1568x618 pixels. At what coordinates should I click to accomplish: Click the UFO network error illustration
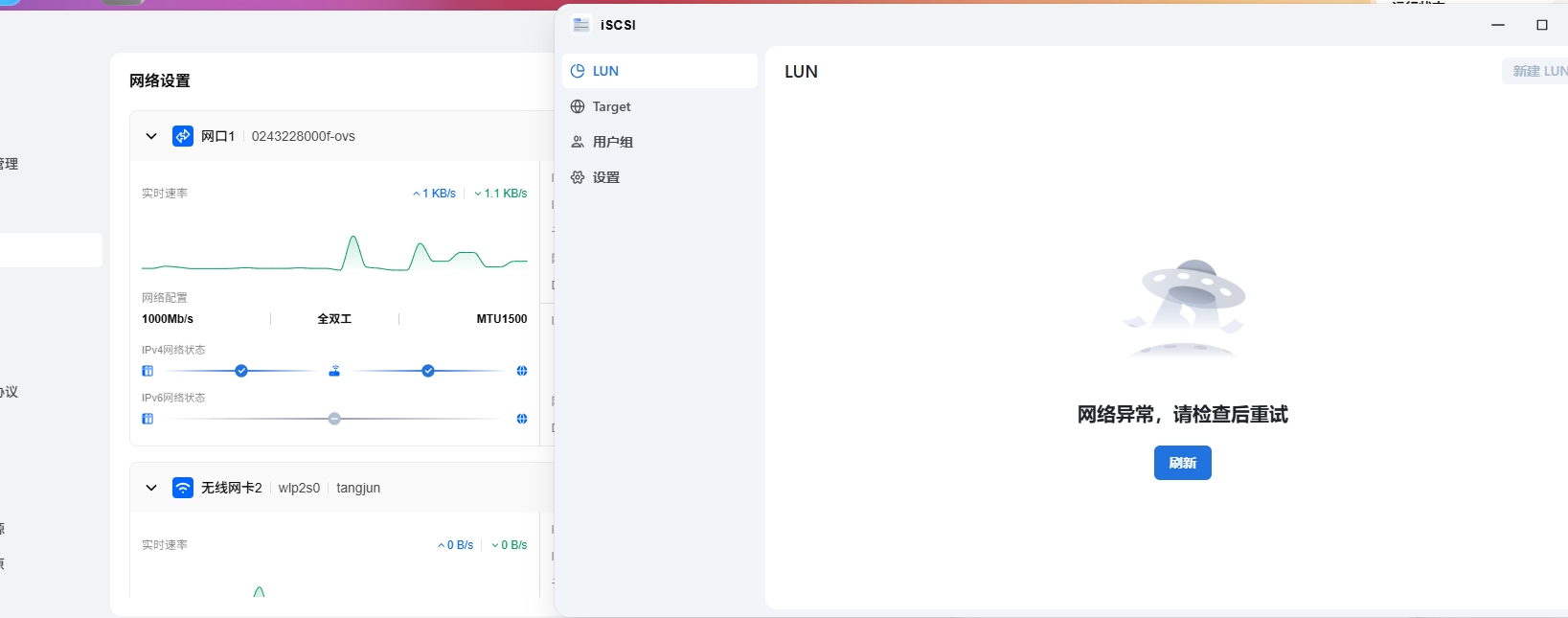click(1185, 308)
